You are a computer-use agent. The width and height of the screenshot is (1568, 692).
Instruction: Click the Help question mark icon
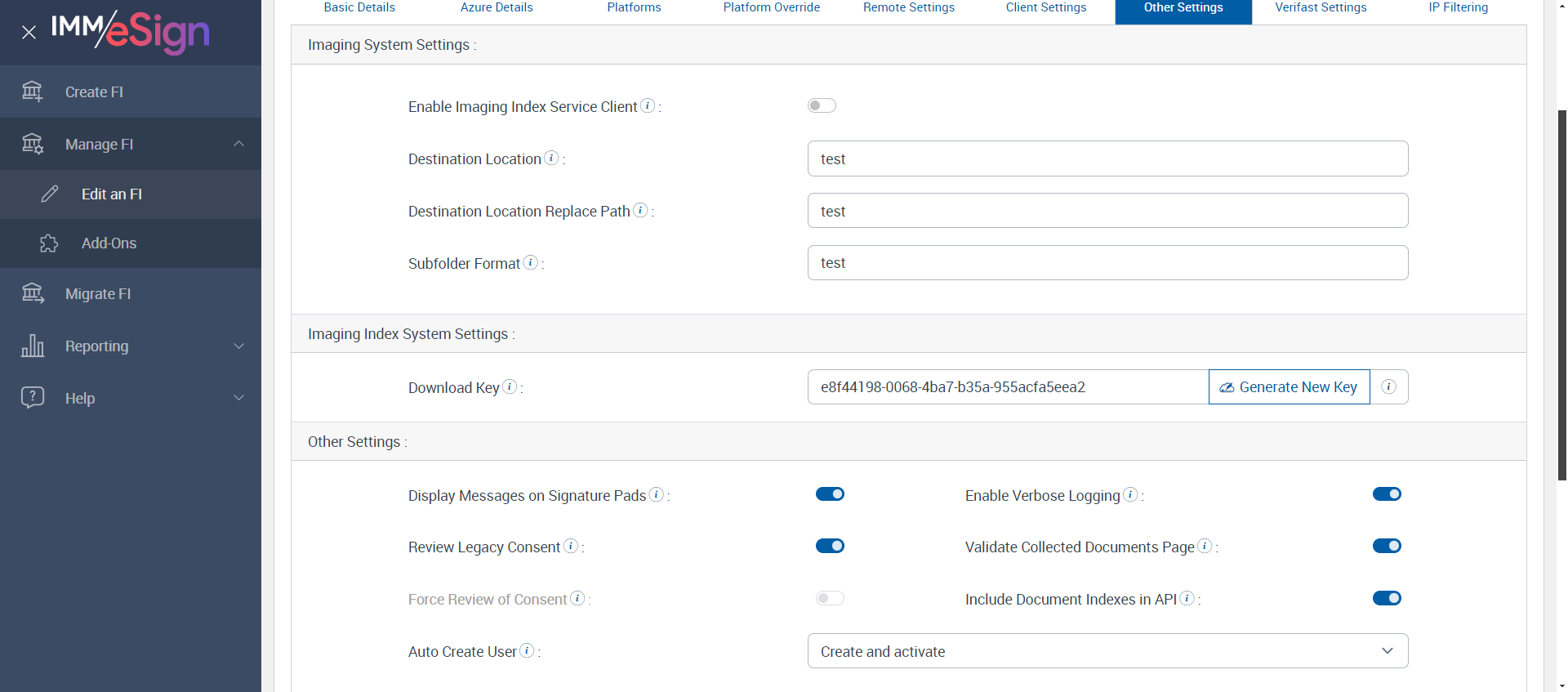point(33,398)
